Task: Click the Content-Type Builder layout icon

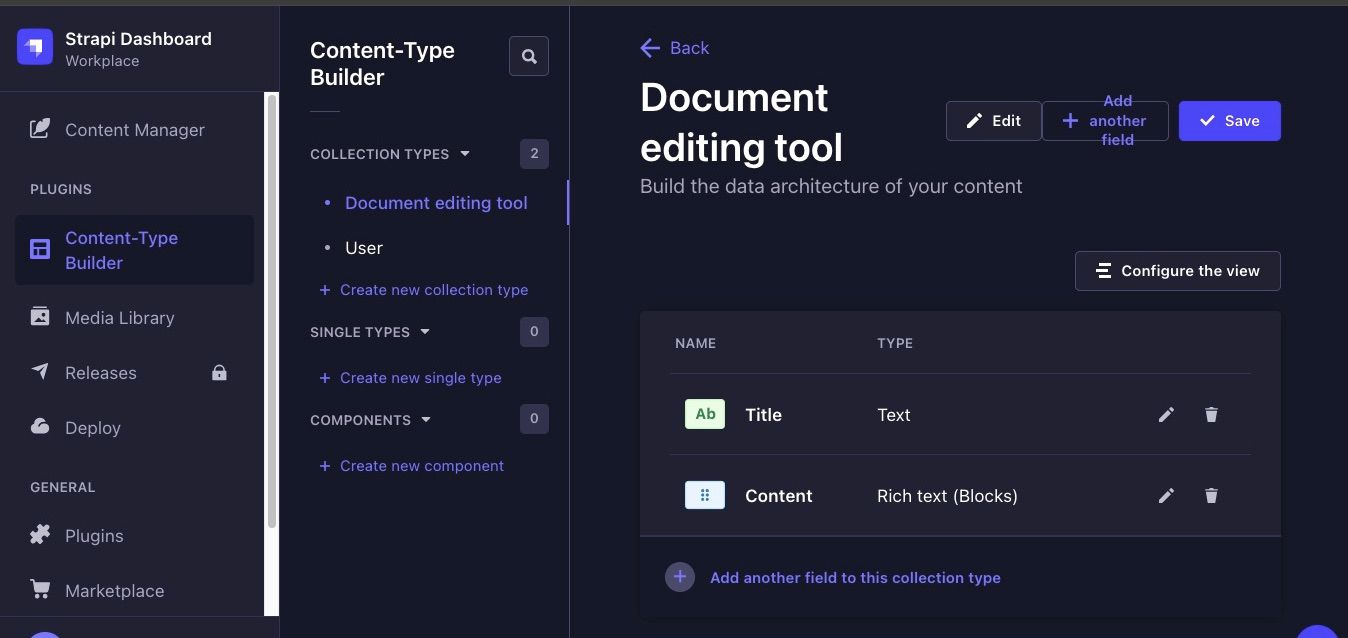Action: click(x=40, y=250)
